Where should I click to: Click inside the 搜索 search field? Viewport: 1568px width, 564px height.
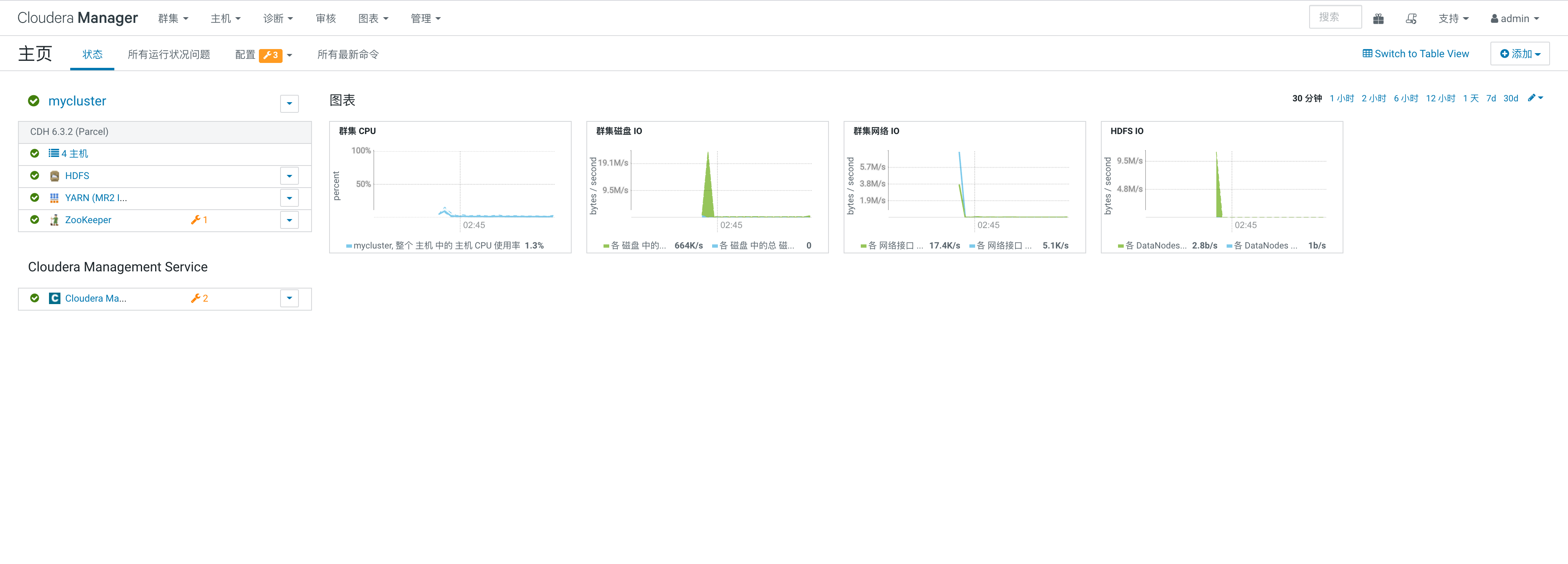coord(1334,18)
